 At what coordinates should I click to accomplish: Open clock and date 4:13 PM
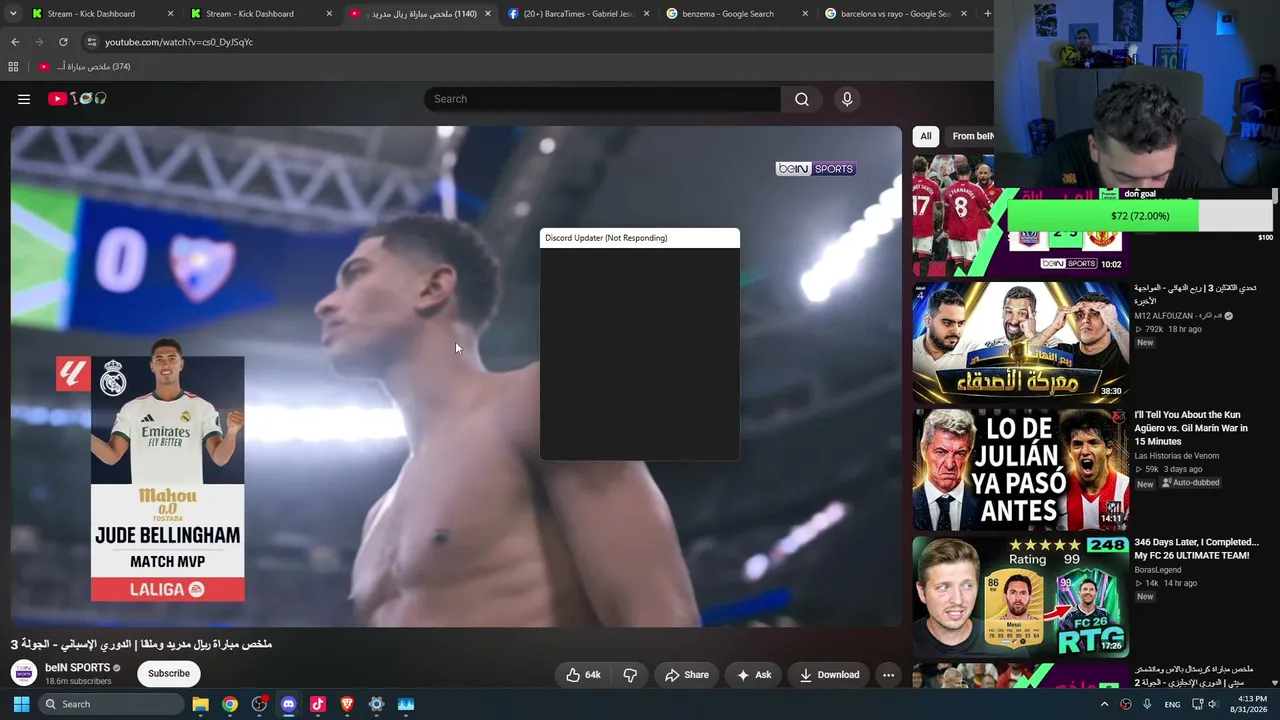1248,704
